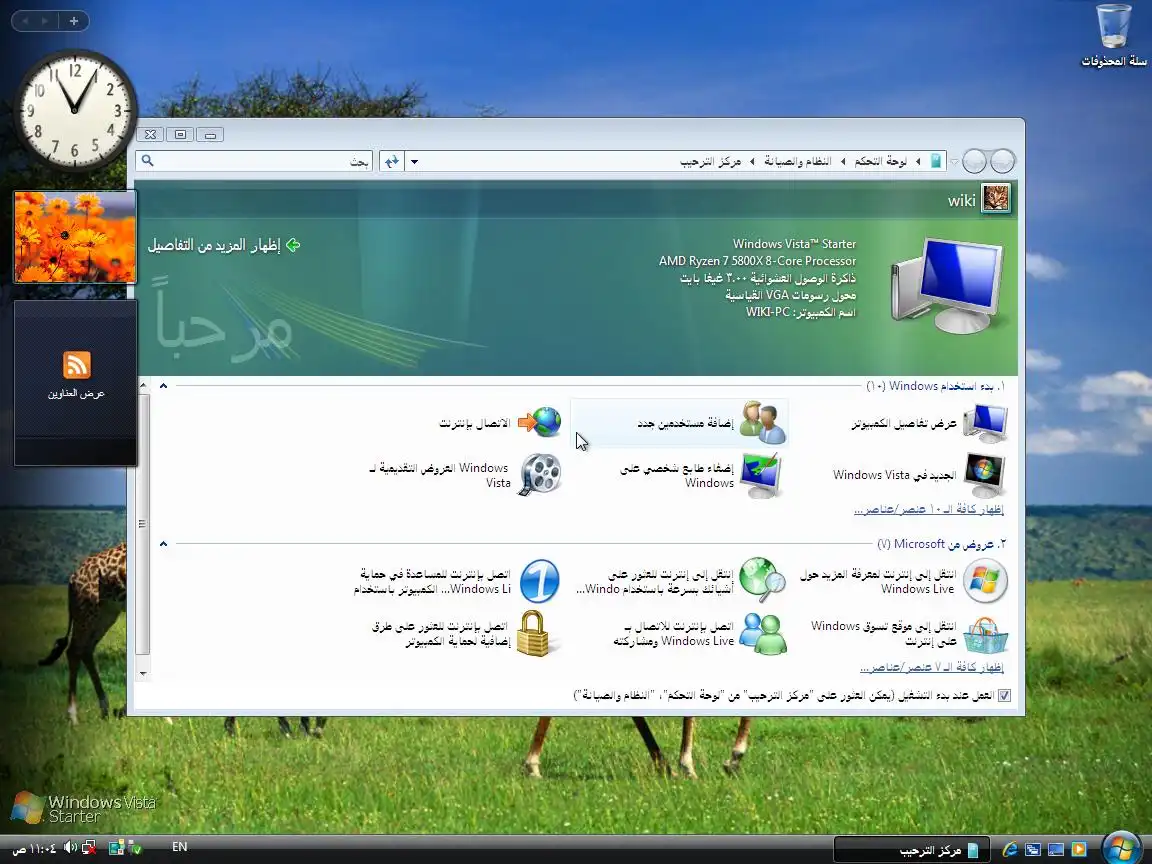Collapse the 'عروض من Microsoft' (offers) section
Image resolution: width=1152 pixels, height=864 pixels.
point(163,544)
